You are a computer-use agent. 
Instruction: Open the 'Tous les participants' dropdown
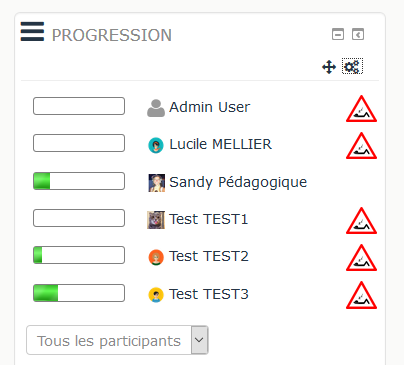coord(117,340)
